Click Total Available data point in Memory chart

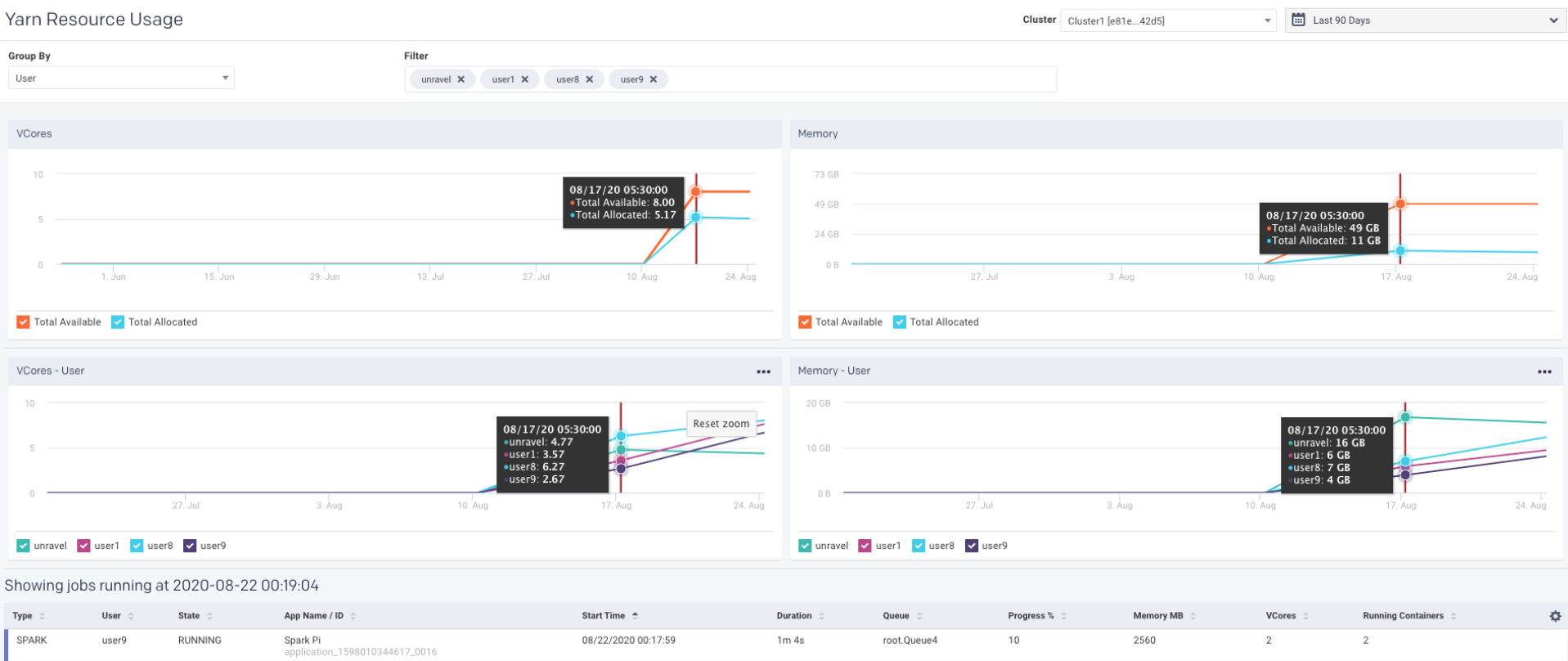click(1400, 204)
